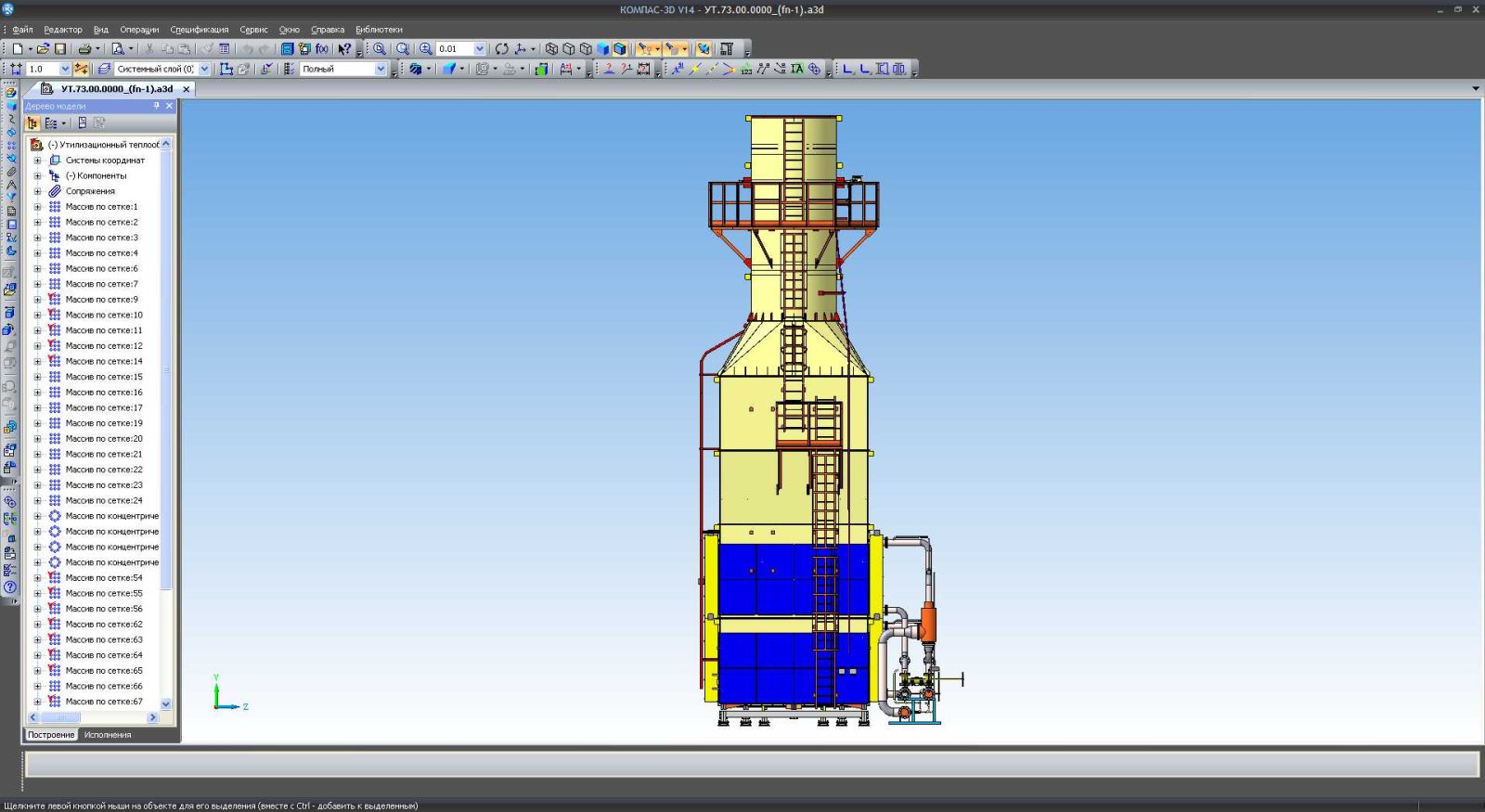Screen dimensions: 1485x812
Task: Open the Библиотеки menu
Action: pyautogui.click(x=379, y=30)
